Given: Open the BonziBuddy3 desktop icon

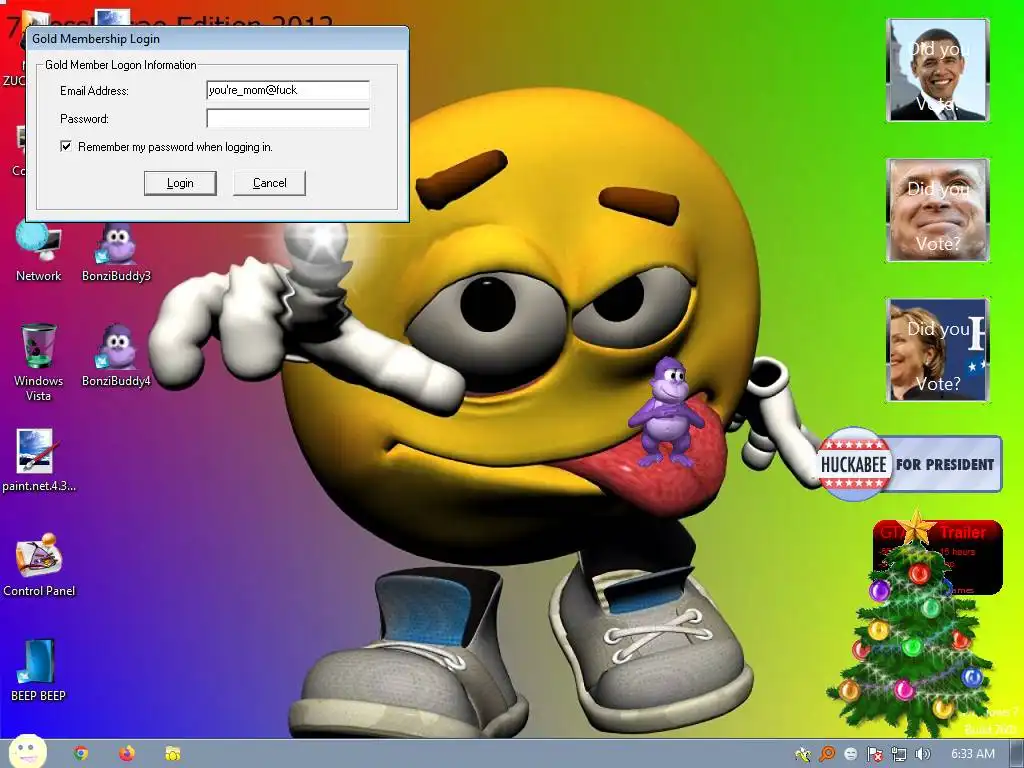Looking at the screenshot, I should (116, 253).
